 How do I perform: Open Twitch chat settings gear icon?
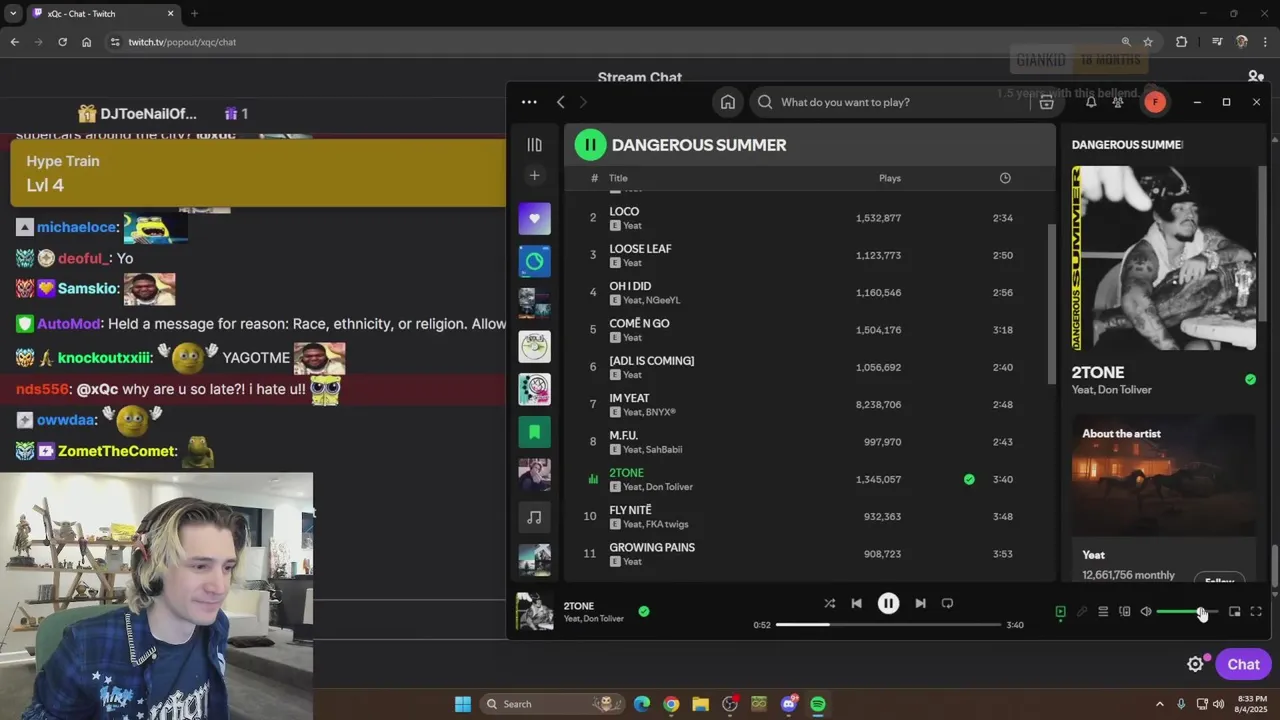click(x=1195, y=664)
